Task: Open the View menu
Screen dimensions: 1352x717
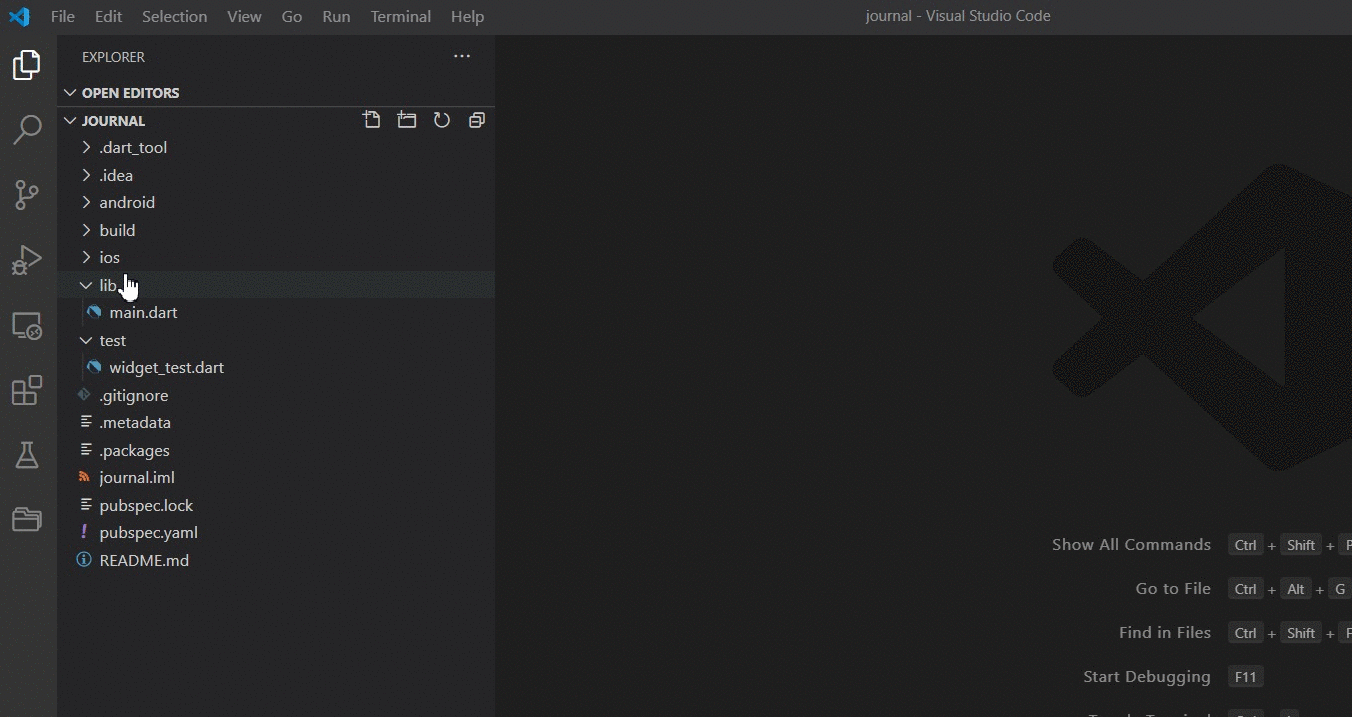Action: pyautogui.click(x=244, y=16)
